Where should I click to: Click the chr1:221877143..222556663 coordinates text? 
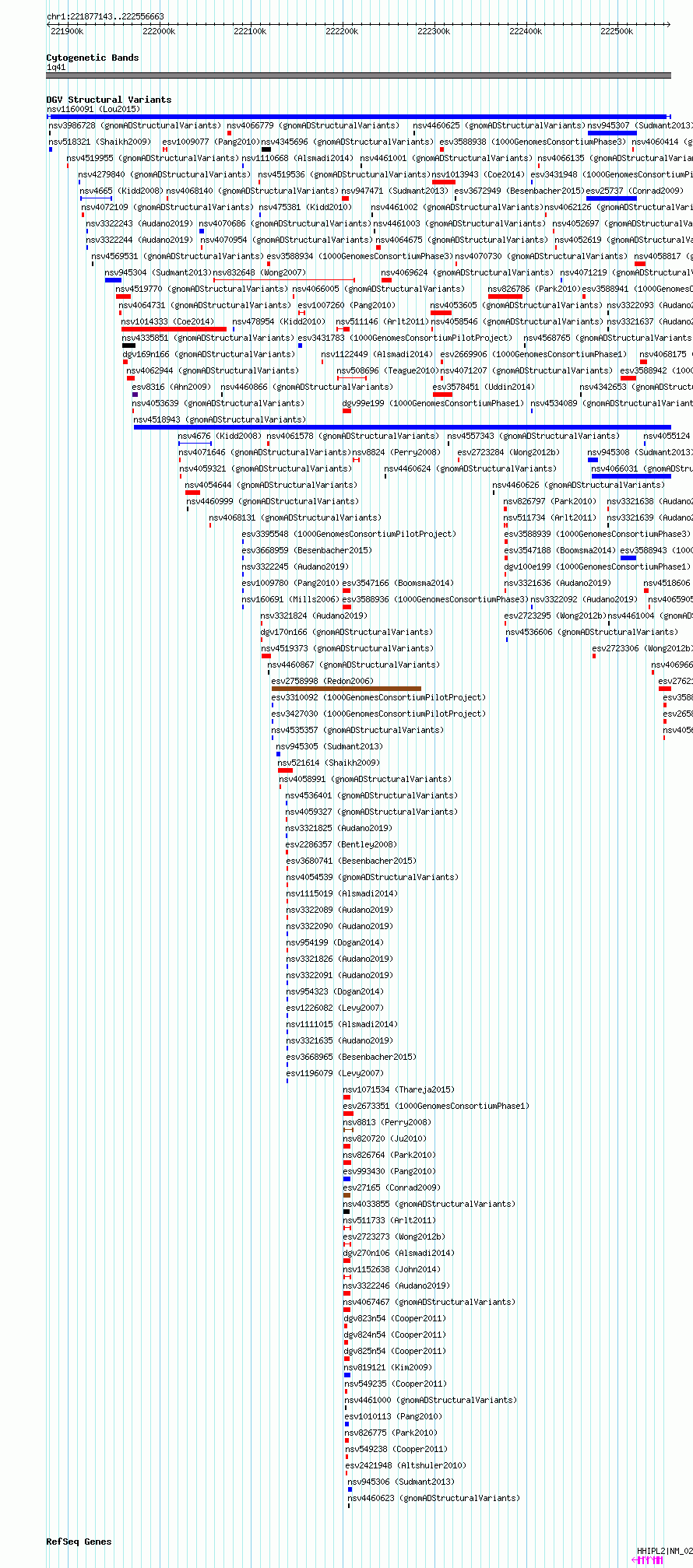coord(105,16)
